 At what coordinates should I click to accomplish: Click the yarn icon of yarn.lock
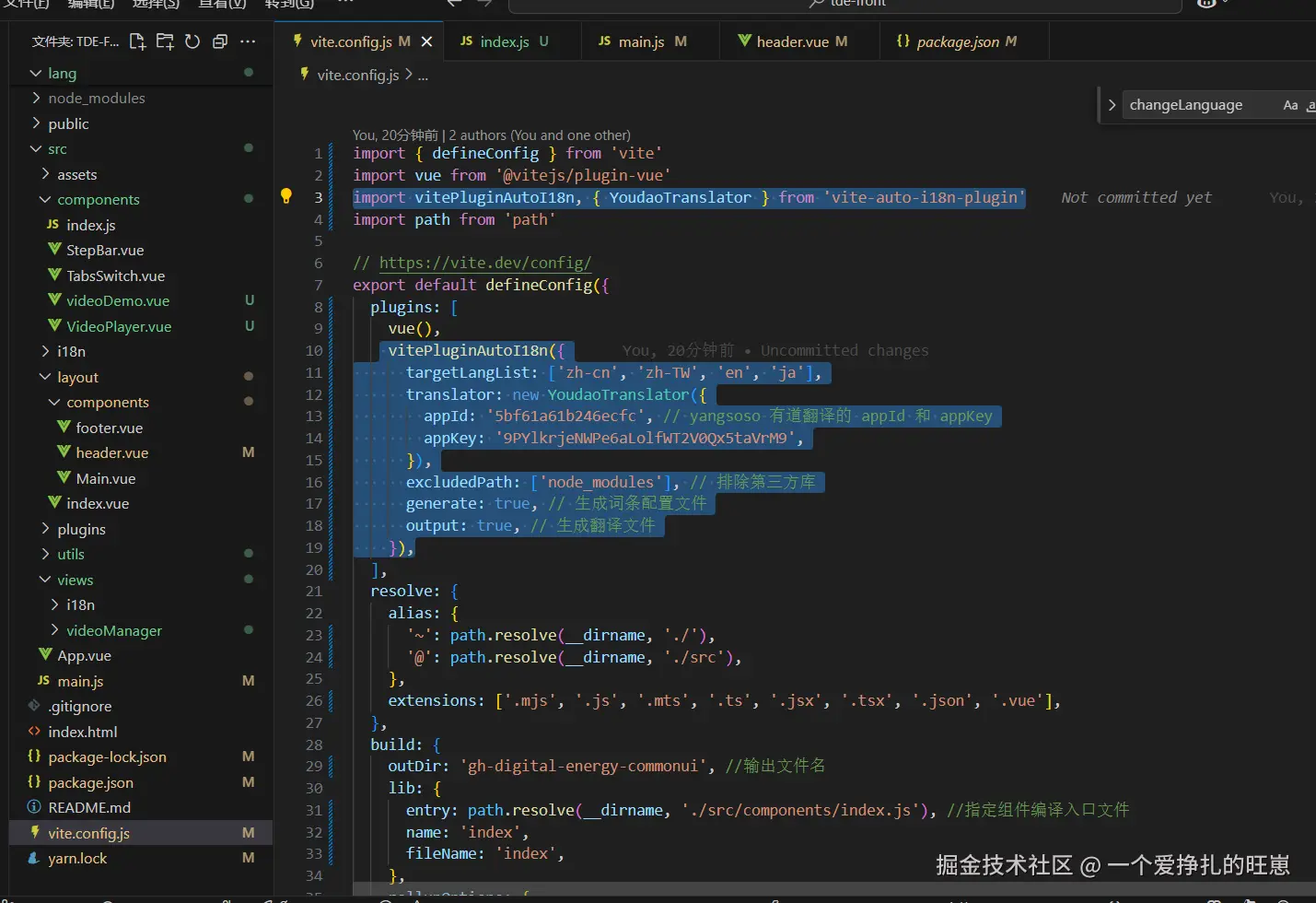click(34, 858)
